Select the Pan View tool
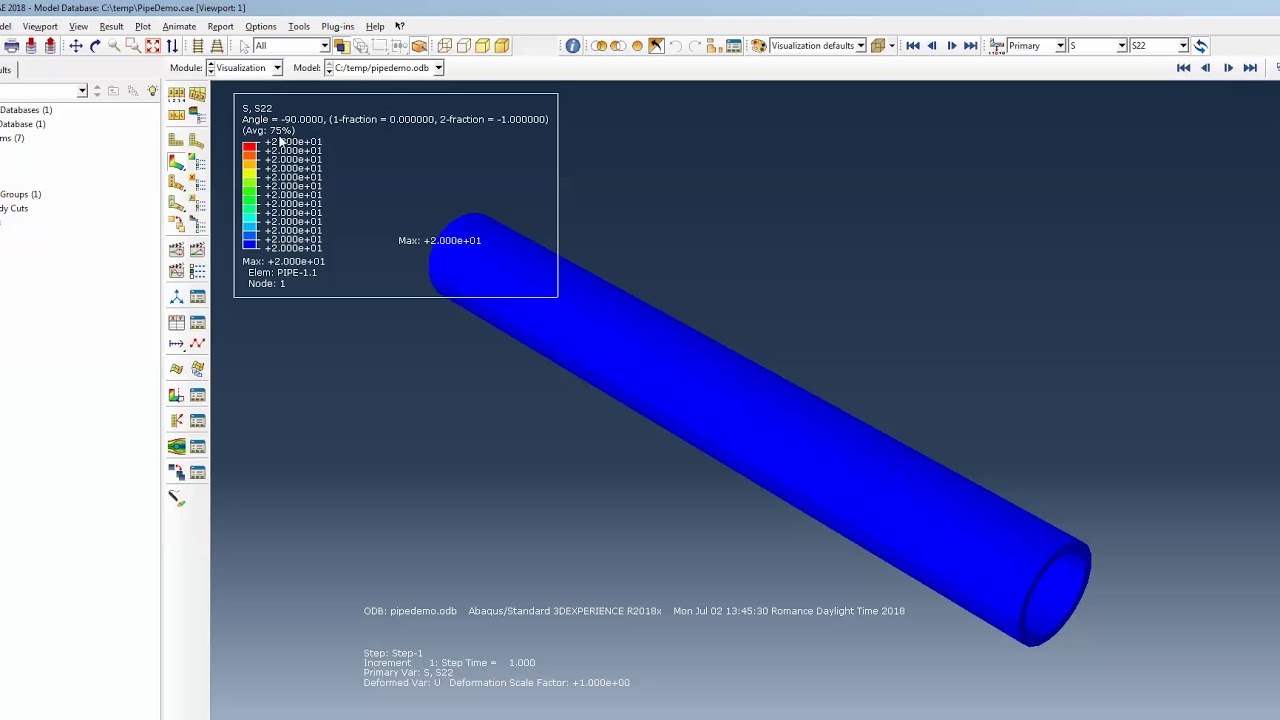Screen dimensions: 1280x720 (76, 46)
